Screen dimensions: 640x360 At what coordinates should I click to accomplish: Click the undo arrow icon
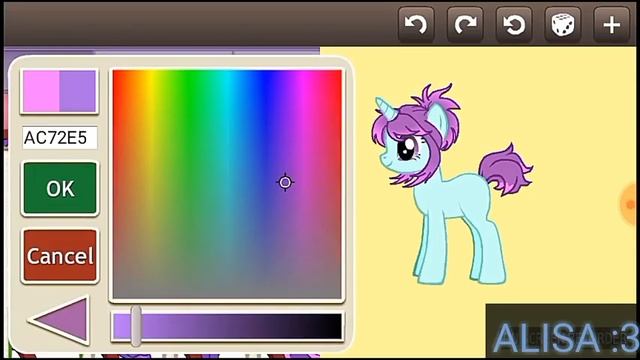(x=416, y=25)
